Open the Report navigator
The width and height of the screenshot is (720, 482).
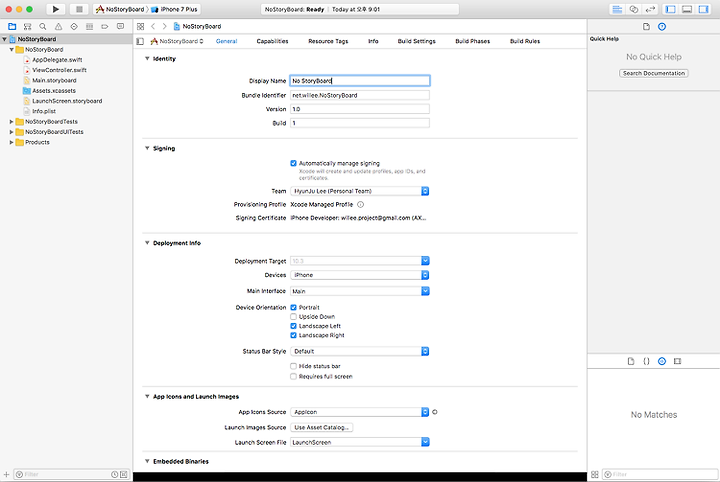tap(120, 27)
